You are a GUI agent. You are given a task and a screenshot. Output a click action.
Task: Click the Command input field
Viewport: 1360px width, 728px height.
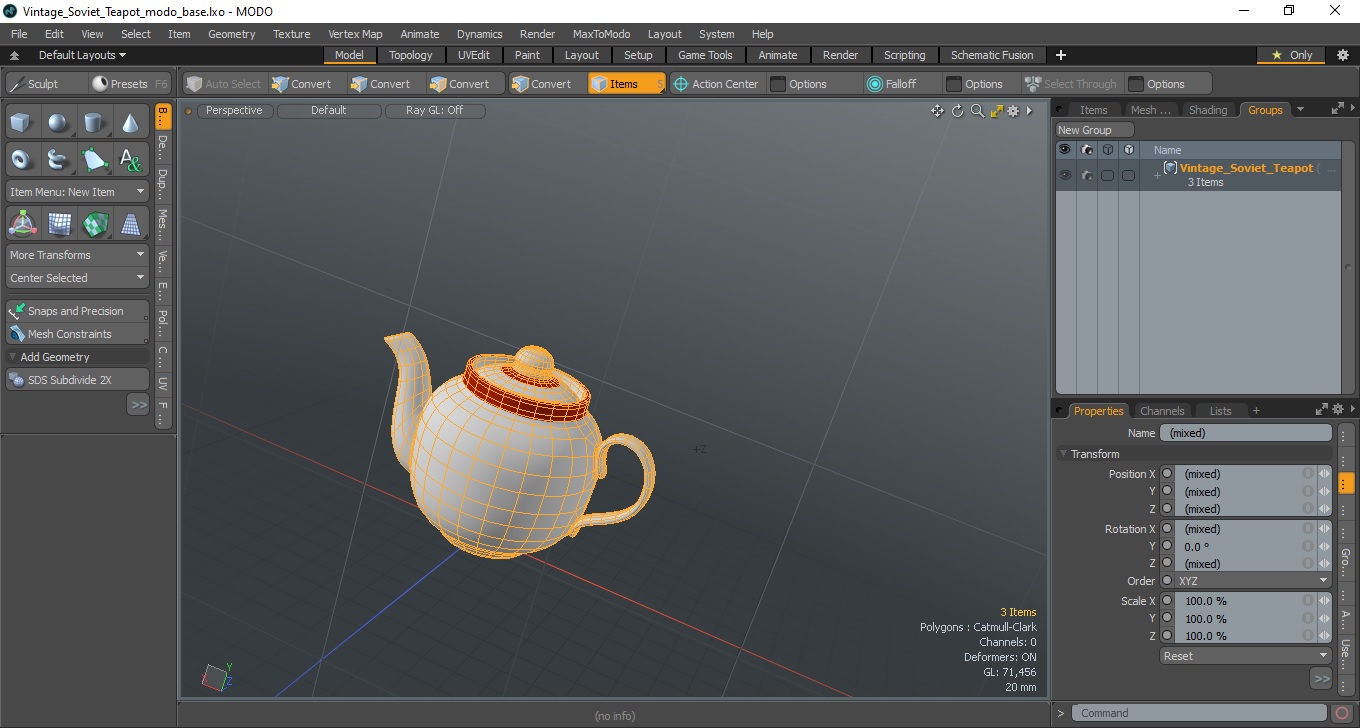click(x=1200, y=713)
